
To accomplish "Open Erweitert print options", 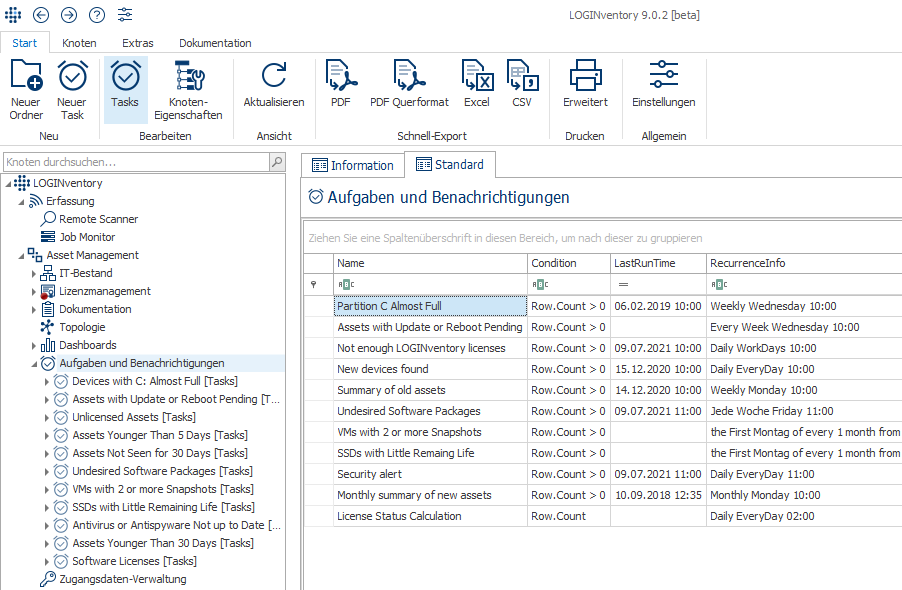I will click(x=585, y=84).
